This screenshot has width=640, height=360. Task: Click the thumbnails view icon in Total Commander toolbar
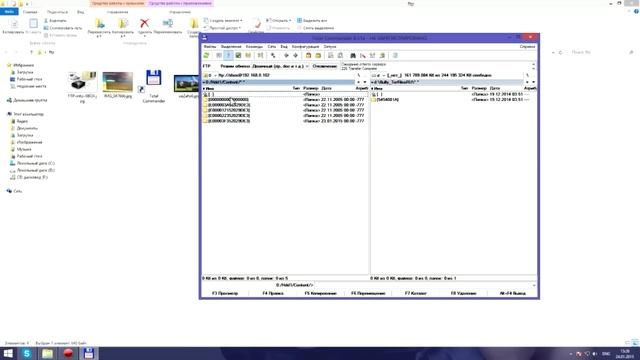click(238, 56)
